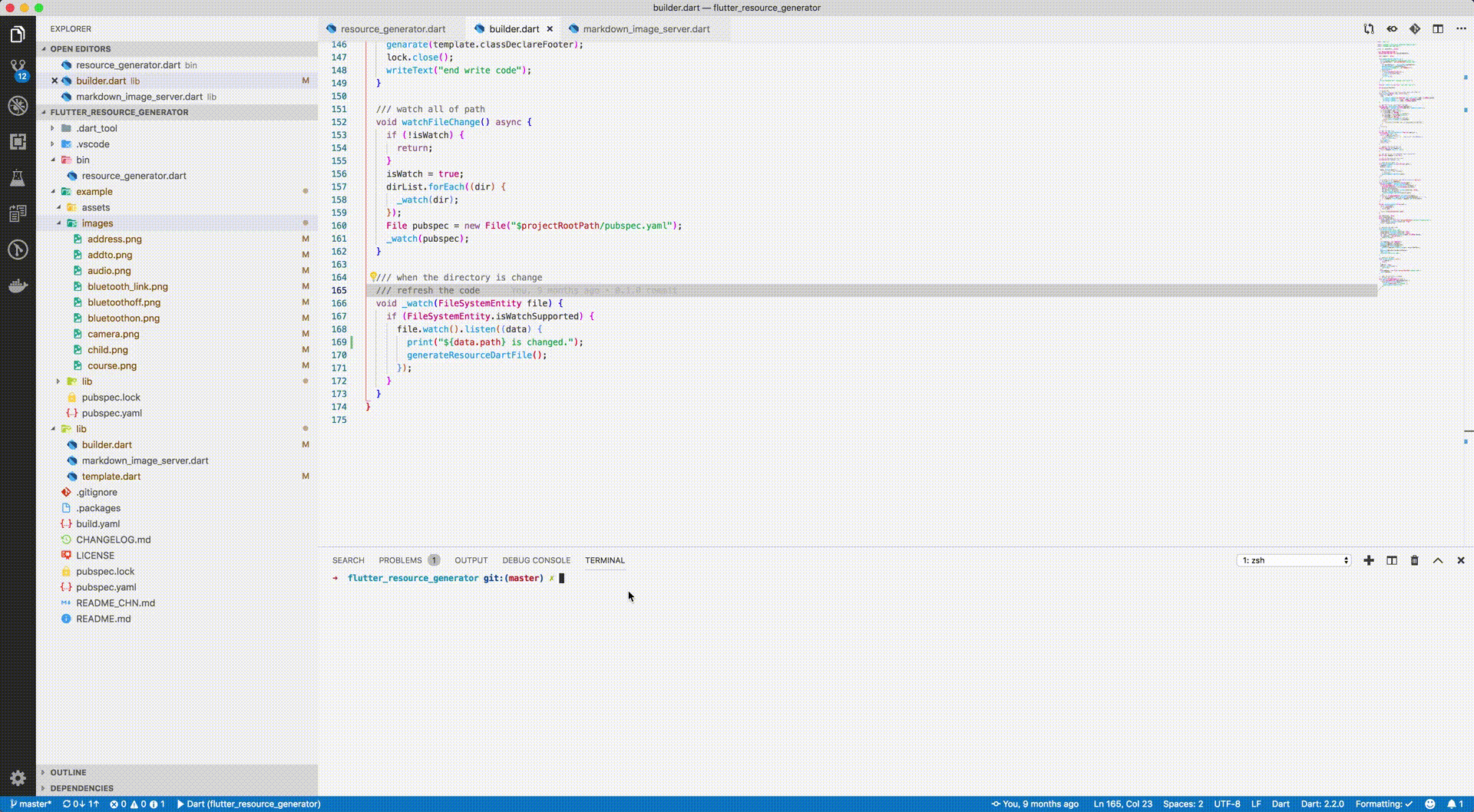Add a new terminal with the plus icon

click(1369, 561)
